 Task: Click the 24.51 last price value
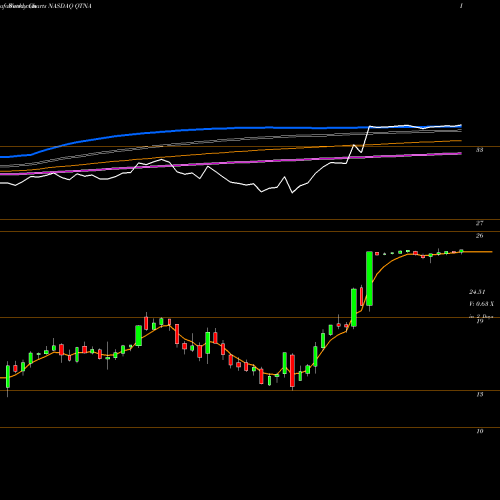477,292
